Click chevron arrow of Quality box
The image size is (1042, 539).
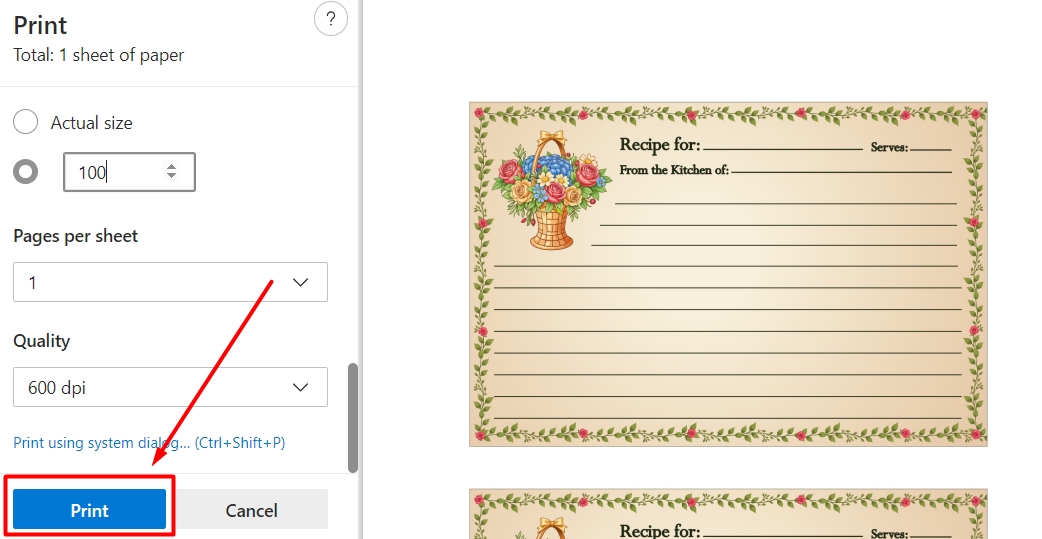click(300, 387)
